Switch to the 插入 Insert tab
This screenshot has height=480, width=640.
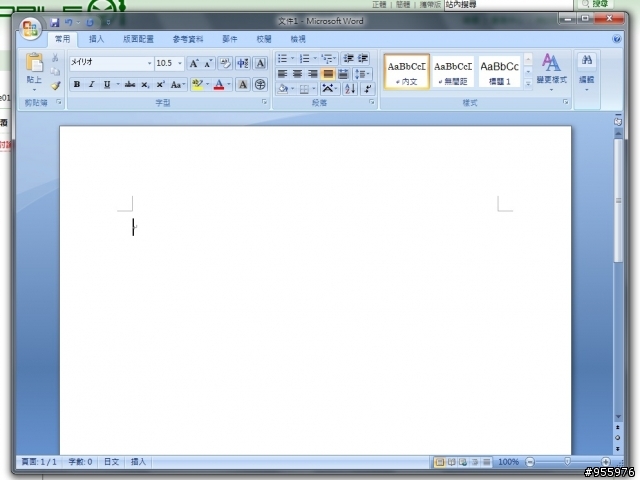(x=96, y=39)
